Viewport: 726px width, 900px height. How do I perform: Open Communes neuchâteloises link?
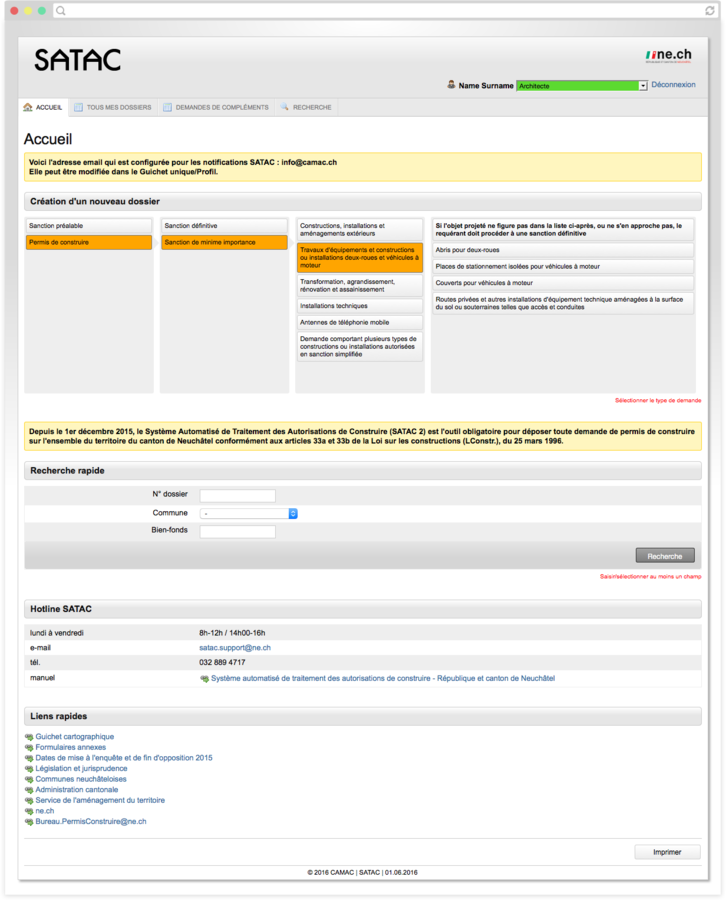[81, 779]
